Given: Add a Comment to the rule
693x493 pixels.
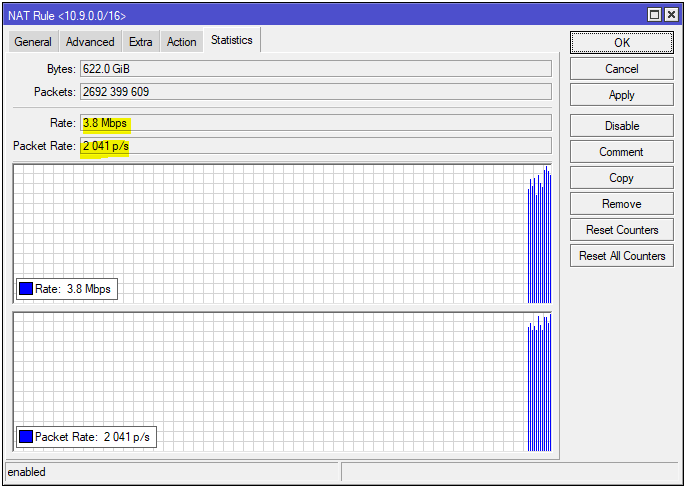Looking at the screenshot, I should coord(621,152).
